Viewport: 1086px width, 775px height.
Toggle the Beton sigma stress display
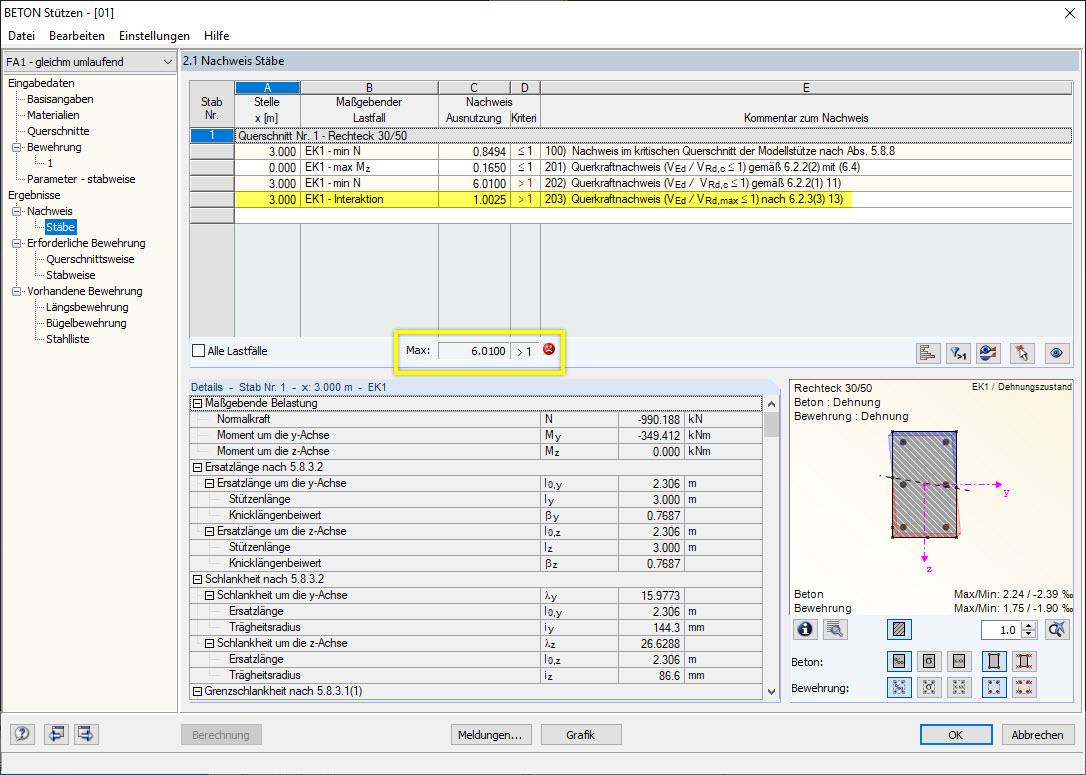click(x=928, y=661)
